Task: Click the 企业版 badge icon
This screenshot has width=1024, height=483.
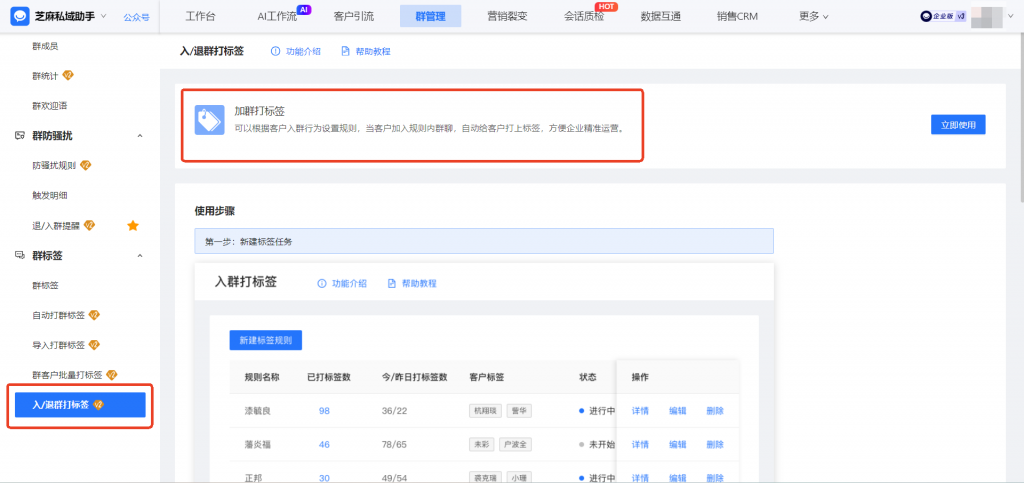Action: [943, 17]
